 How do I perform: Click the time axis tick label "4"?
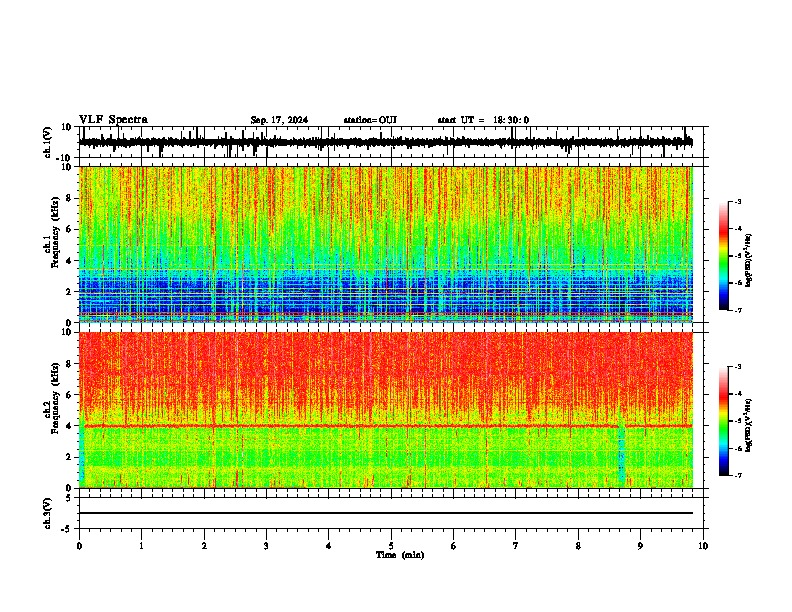[x=329, y=546]
